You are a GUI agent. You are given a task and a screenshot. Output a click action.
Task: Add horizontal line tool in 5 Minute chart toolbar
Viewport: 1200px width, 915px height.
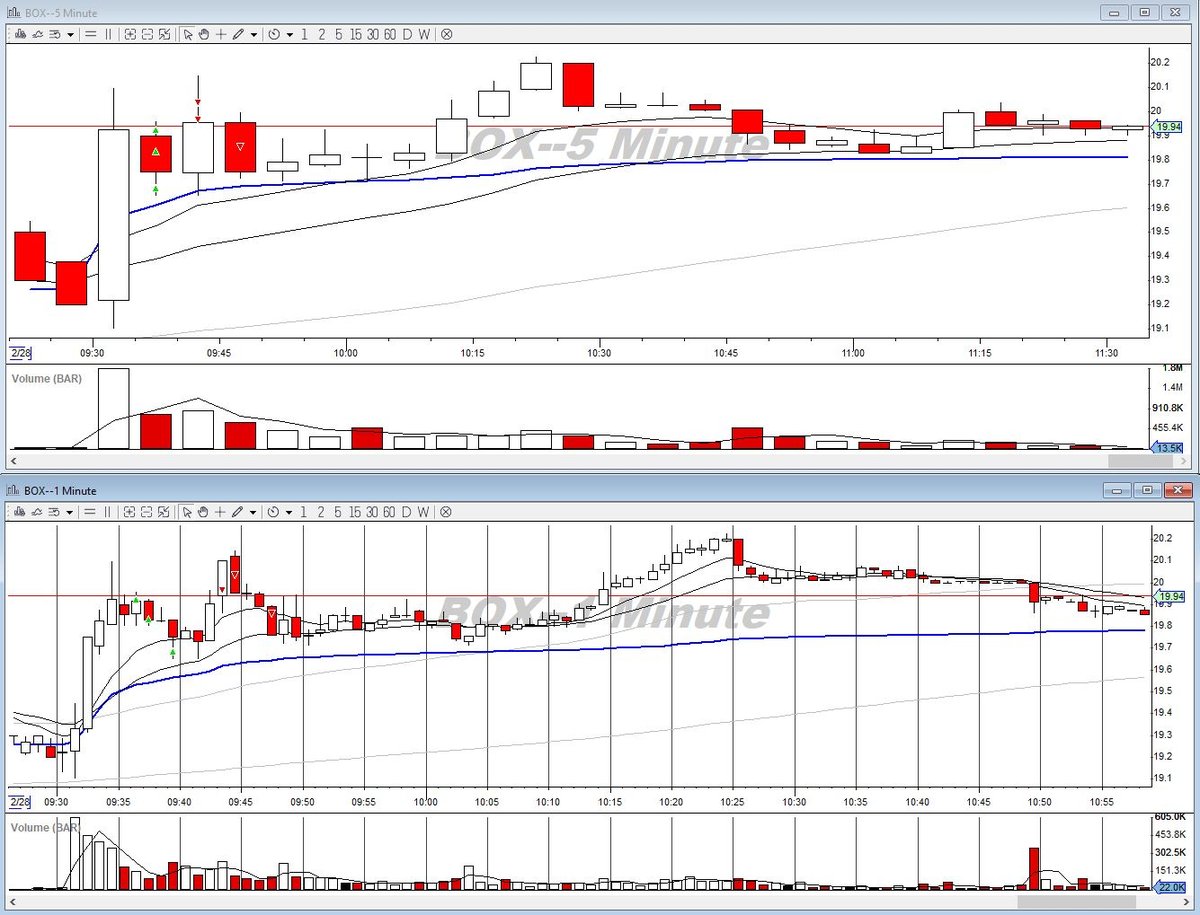(90, 34)
